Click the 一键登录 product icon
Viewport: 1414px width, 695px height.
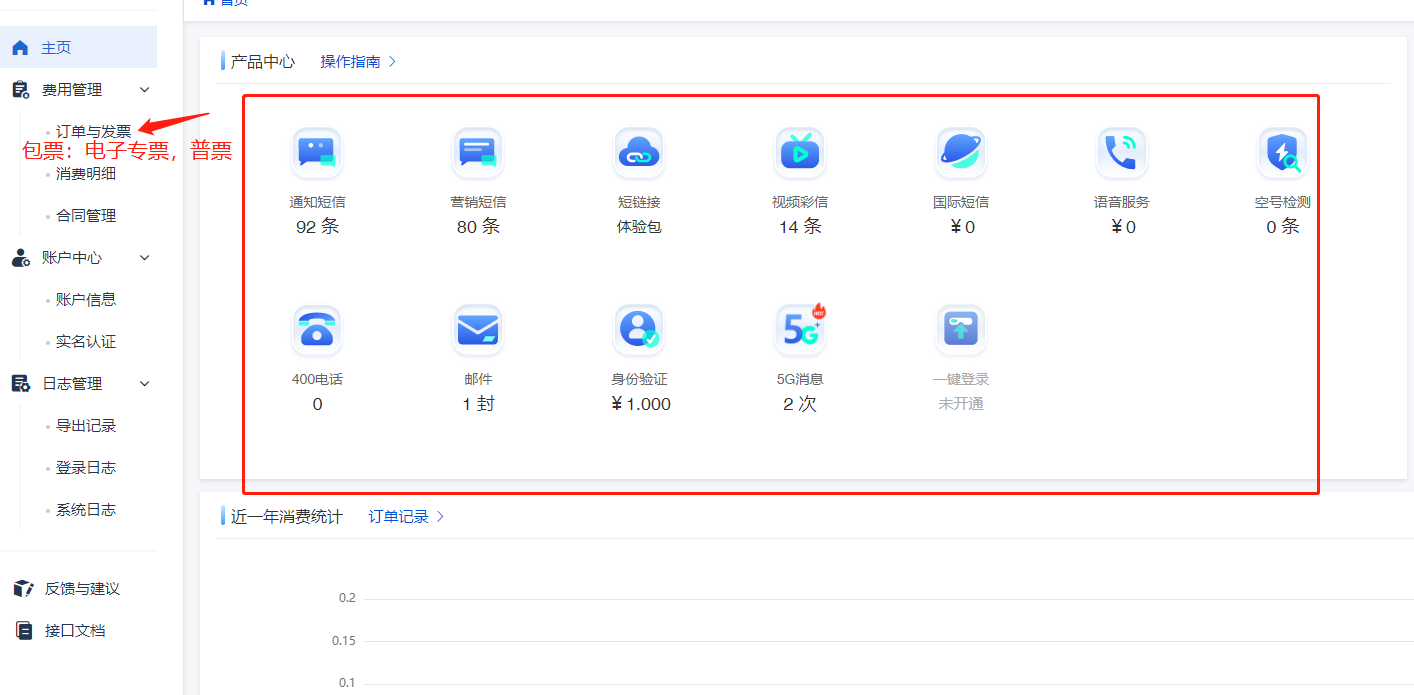pyautogui.click(x=961, y=330)
